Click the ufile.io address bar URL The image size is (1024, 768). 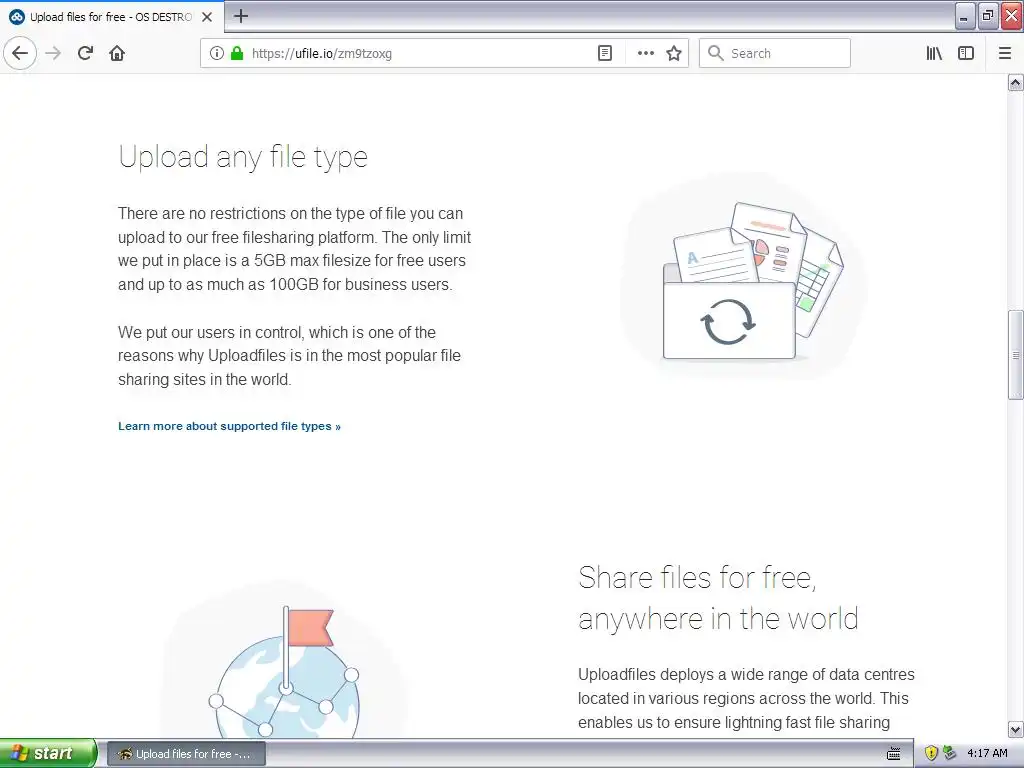point(322,54)
